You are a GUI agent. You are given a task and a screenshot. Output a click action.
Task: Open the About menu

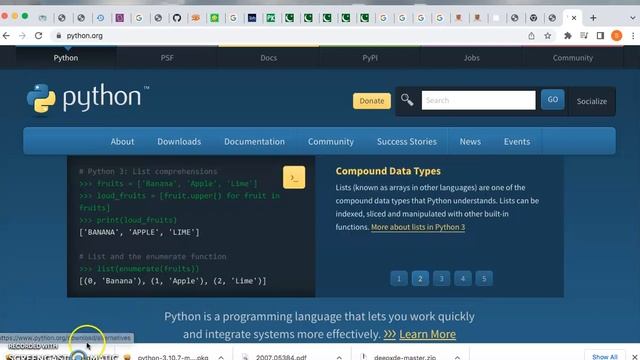tap(122, 142)
